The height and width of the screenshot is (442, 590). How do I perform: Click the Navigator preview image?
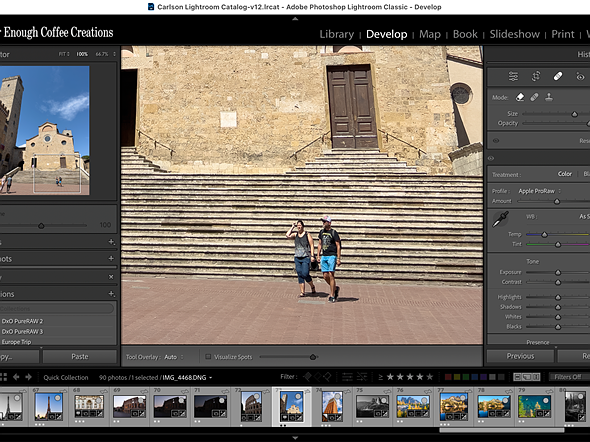coord(44,130)
